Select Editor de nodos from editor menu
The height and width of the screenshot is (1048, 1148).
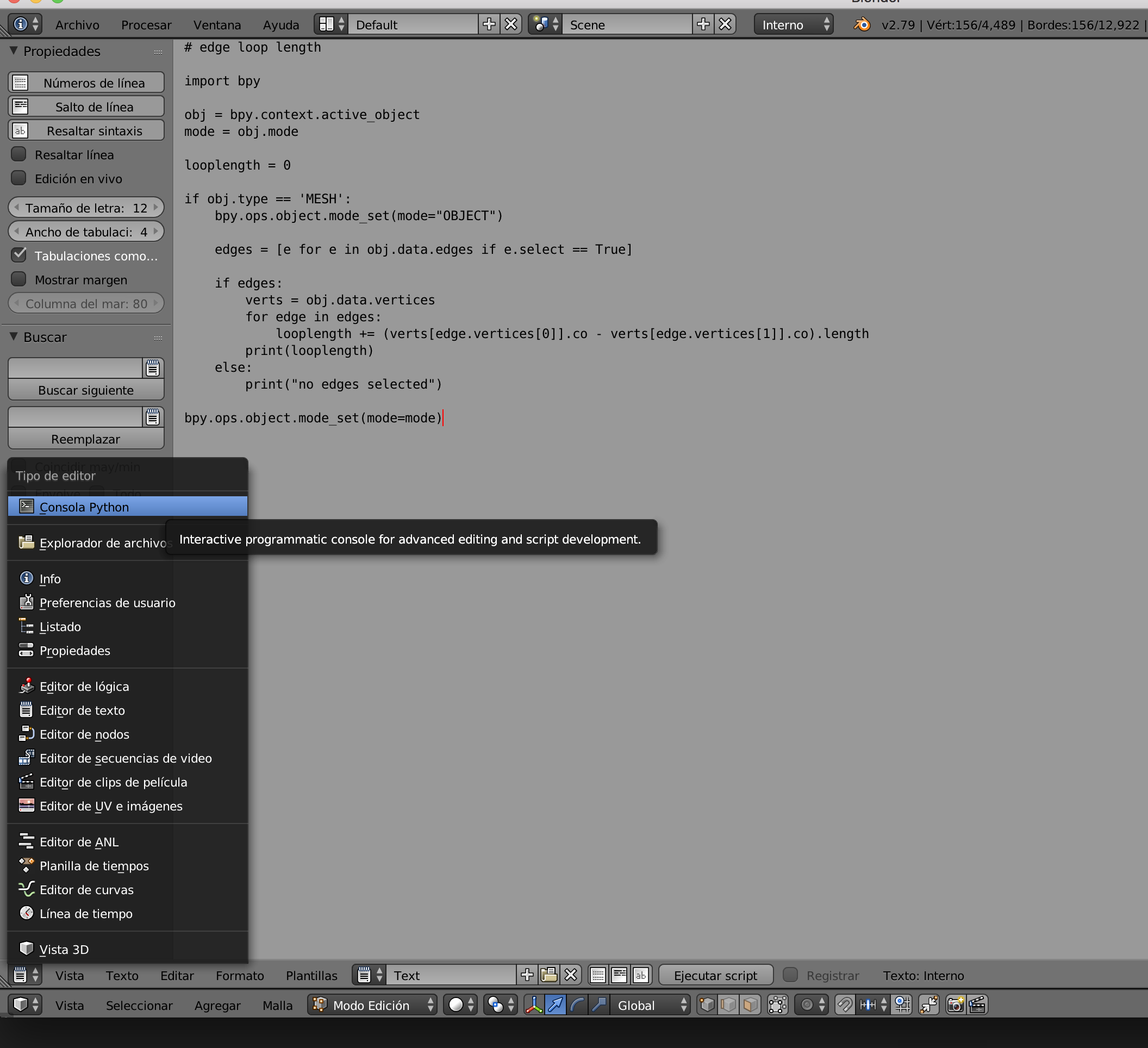(x=84, y=734)
